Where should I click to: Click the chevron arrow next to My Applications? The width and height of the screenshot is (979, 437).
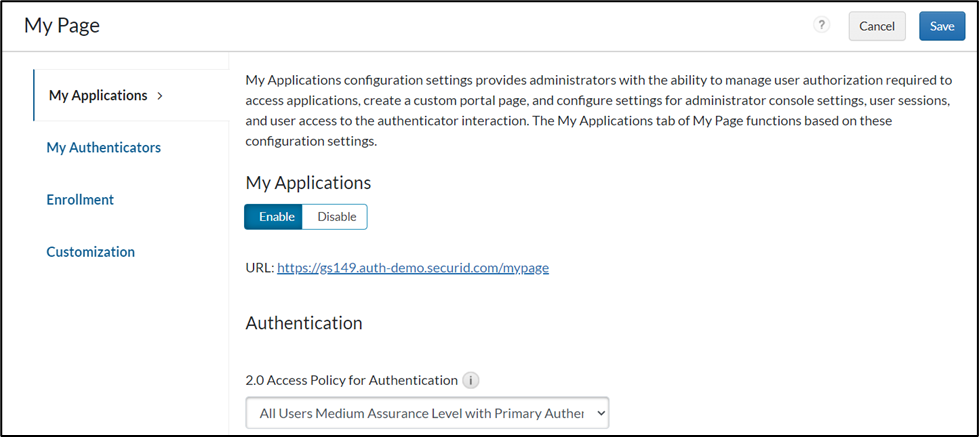(x=160, y=96)
